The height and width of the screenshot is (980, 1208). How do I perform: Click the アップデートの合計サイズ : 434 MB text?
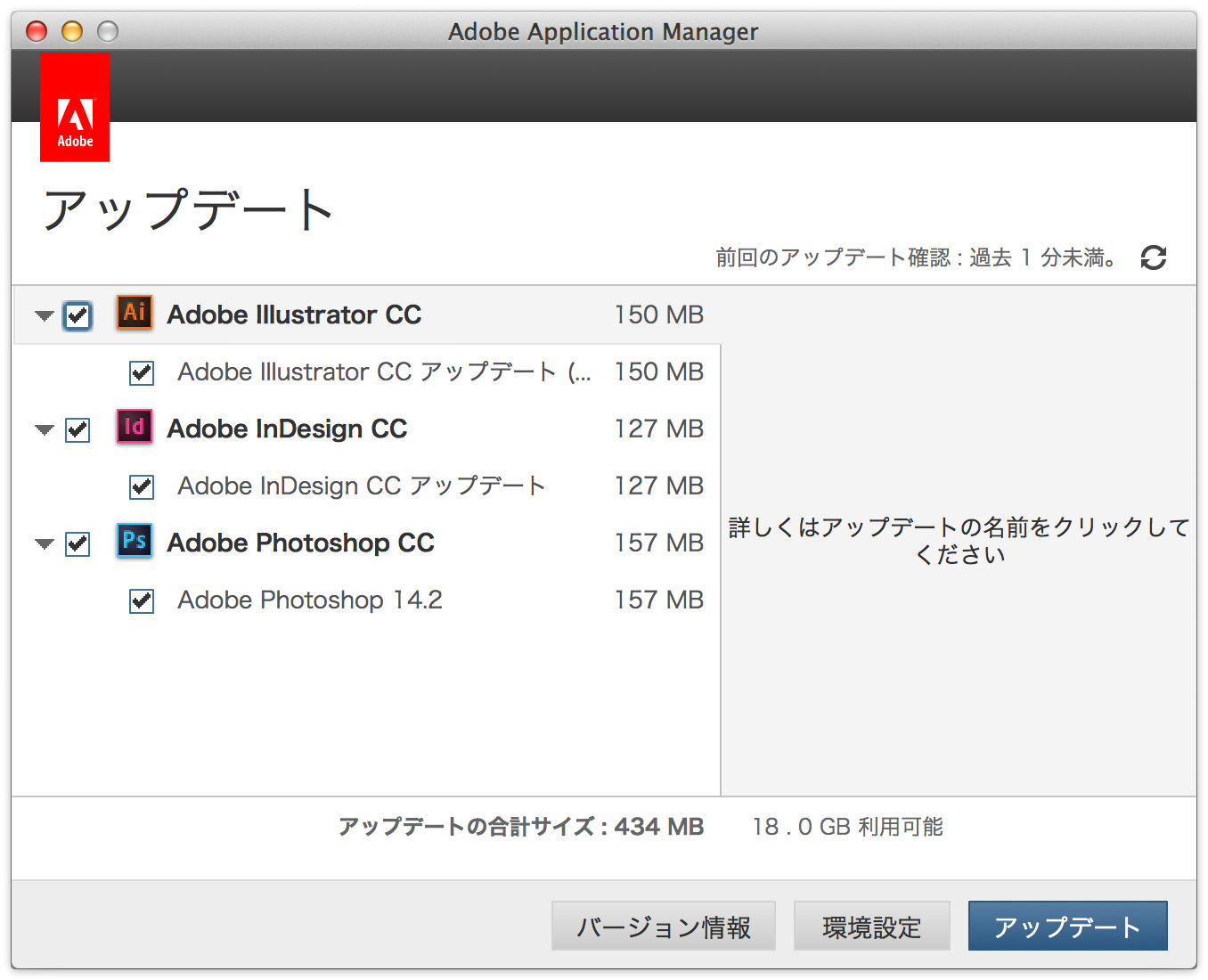(521, 827)
